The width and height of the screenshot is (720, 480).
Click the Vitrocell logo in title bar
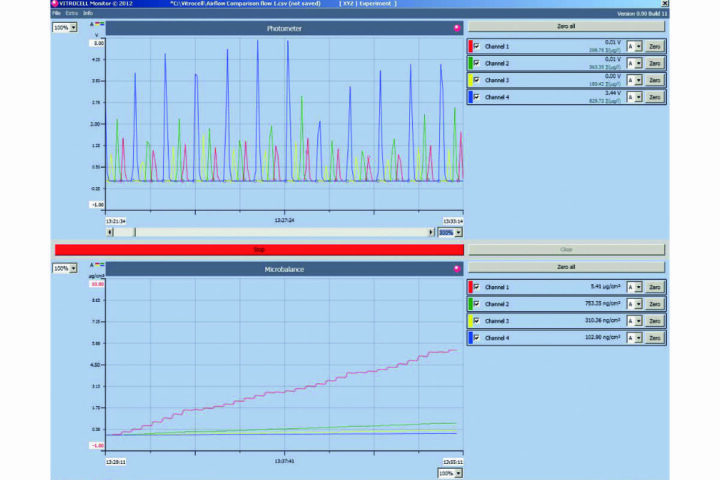coord(54,4)
